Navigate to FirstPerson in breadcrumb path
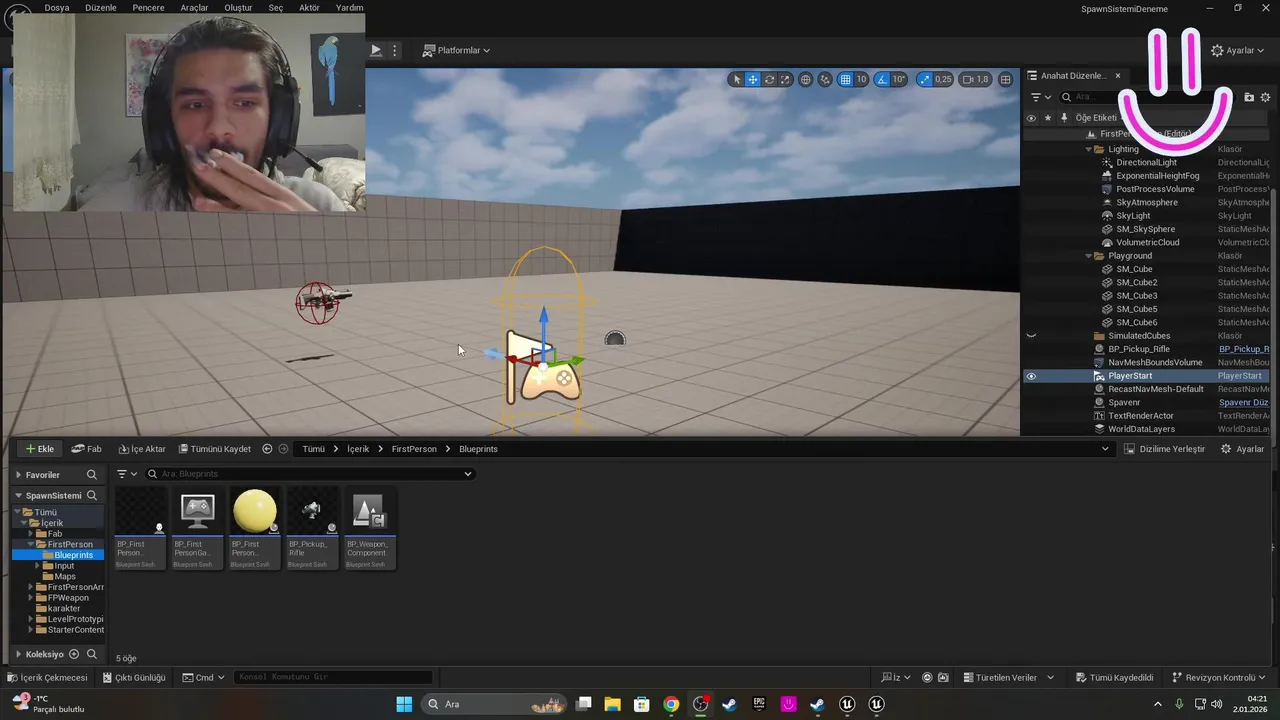The image size is (1280, 720). point(414,449)
